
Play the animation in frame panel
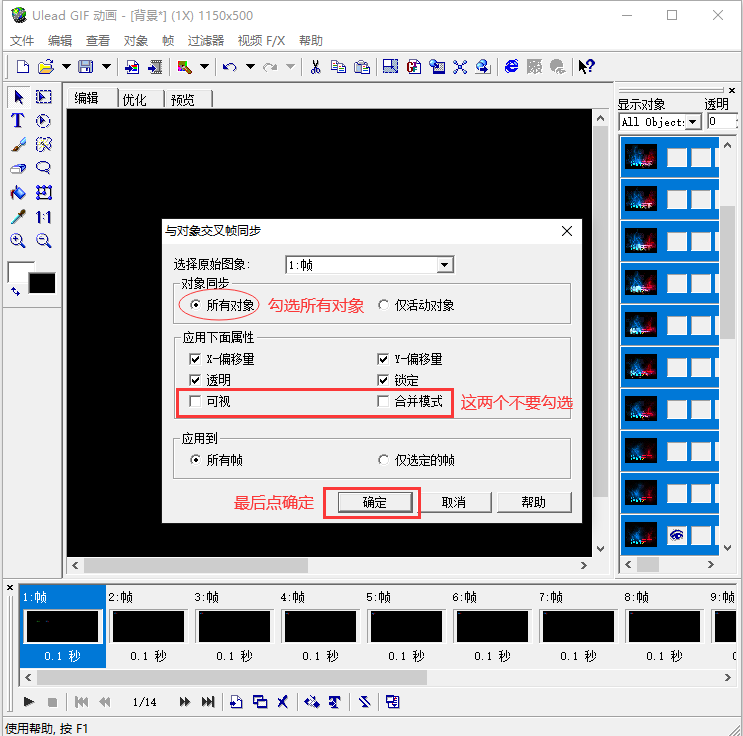[x=28, y=701]
